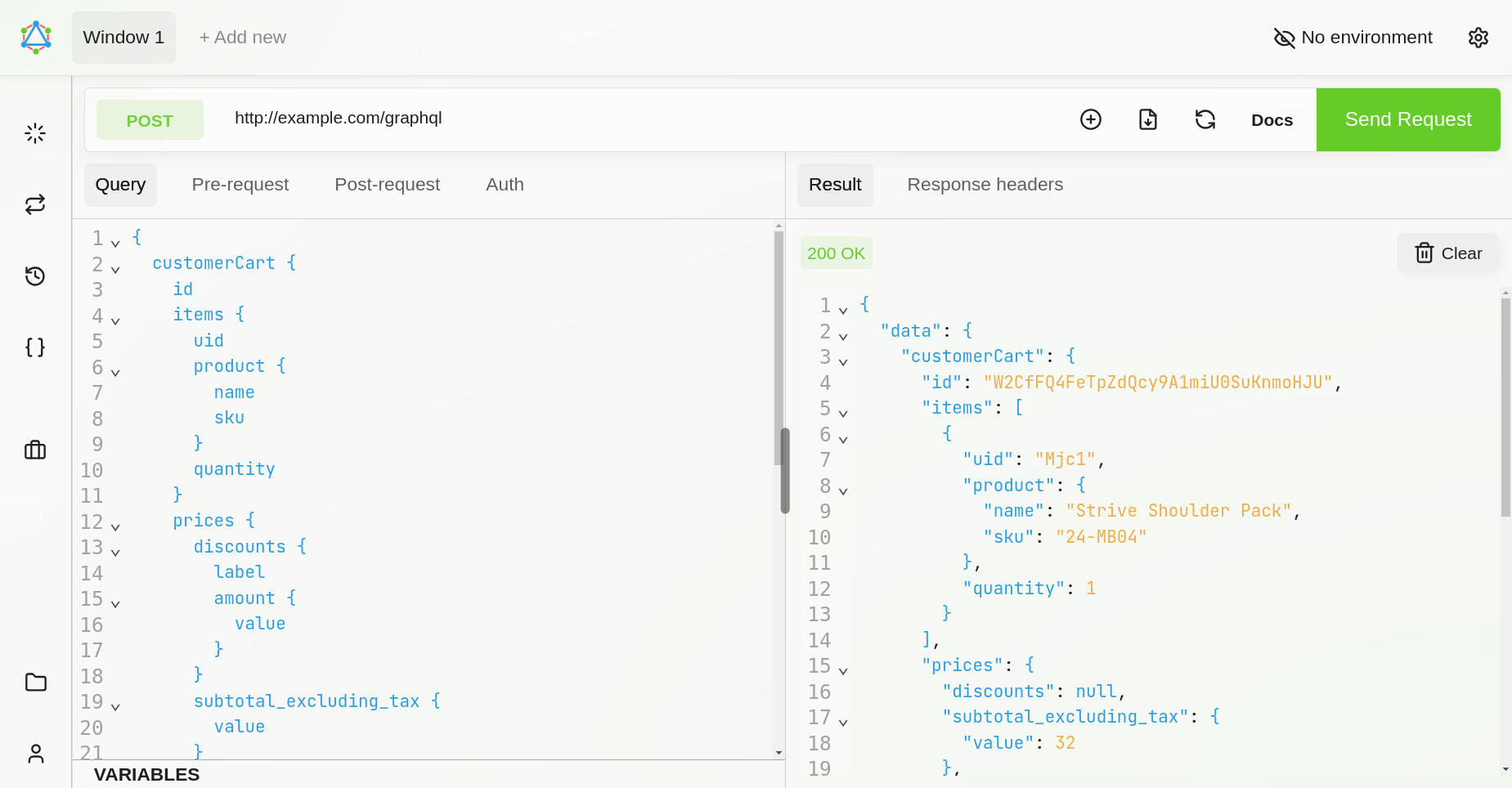Open the curly braces variables sidebar icon
This screenshot has height=788, width=1512.
(35, 347)
